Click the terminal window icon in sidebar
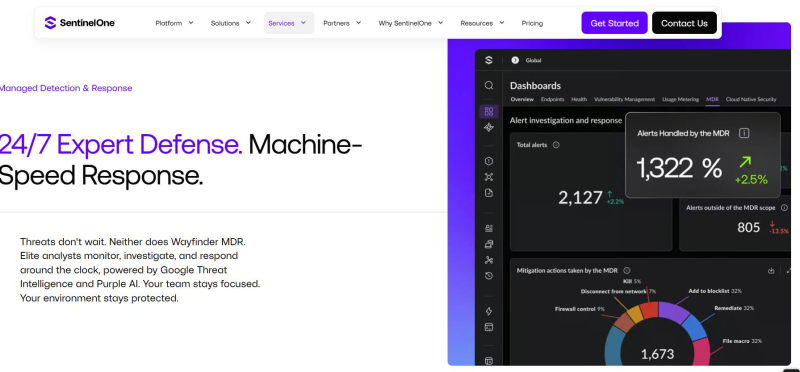The width and height of the screenshot is (800, 372). pos(489,327)
